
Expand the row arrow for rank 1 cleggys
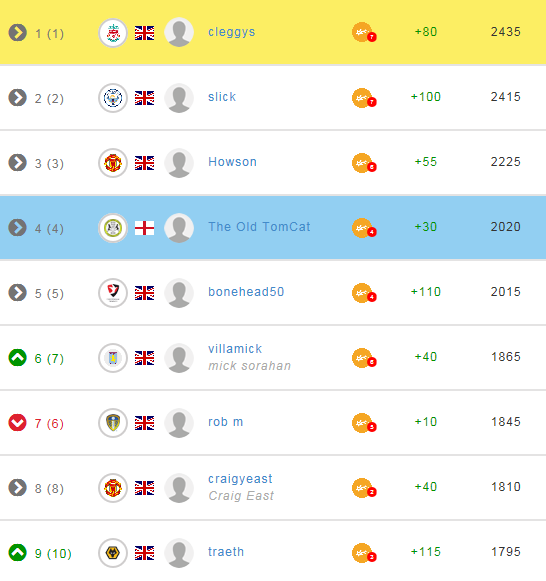[17, 33]
